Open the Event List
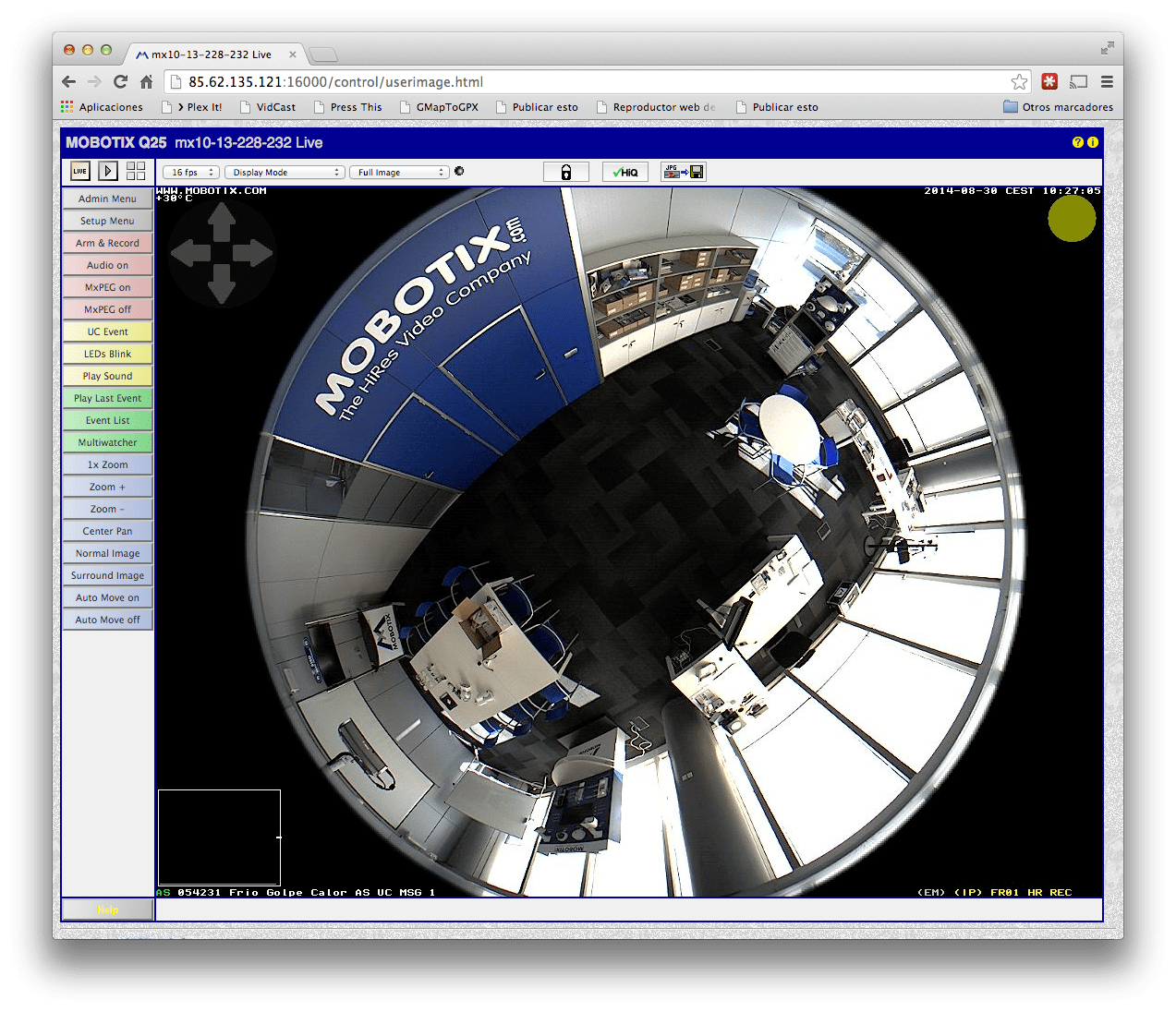This screenshot has width=1176, height=1012. tap(106, 420)
